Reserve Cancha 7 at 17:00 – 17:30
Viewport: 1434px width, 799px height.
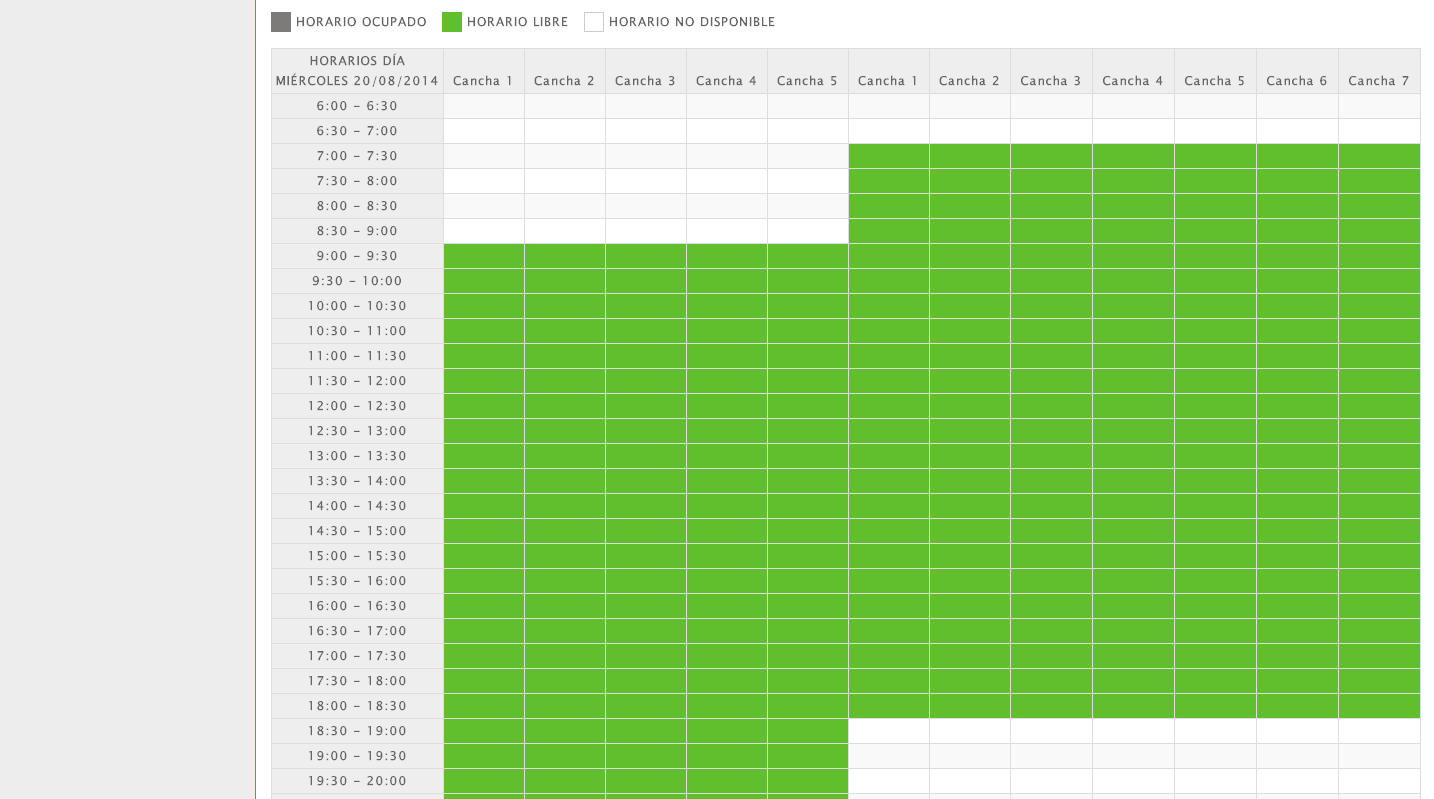pyautogui.click(x=1379, y=656)
